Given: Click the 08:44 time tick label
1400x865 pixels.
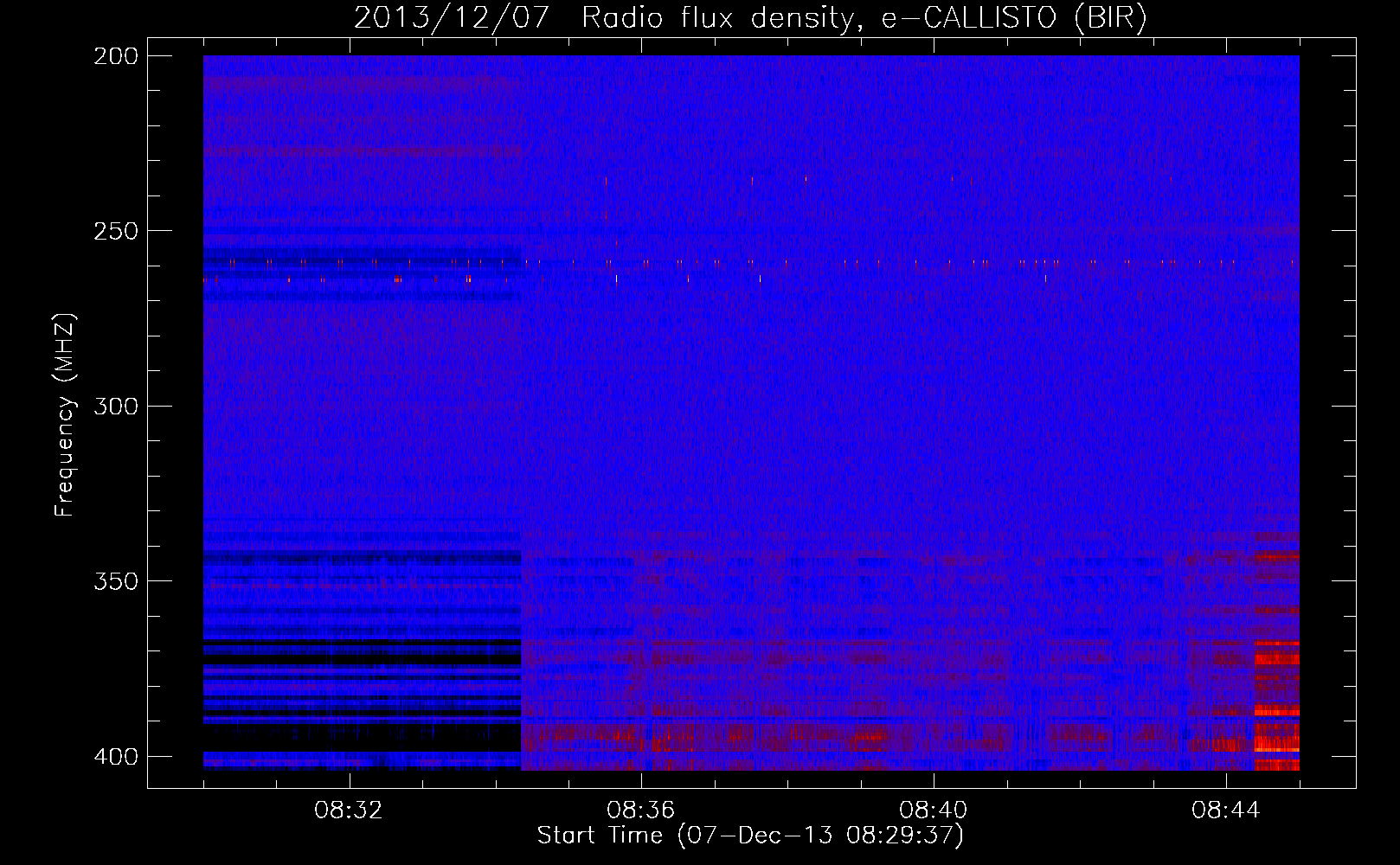Looking at the screenshot, I should 1226,811.
